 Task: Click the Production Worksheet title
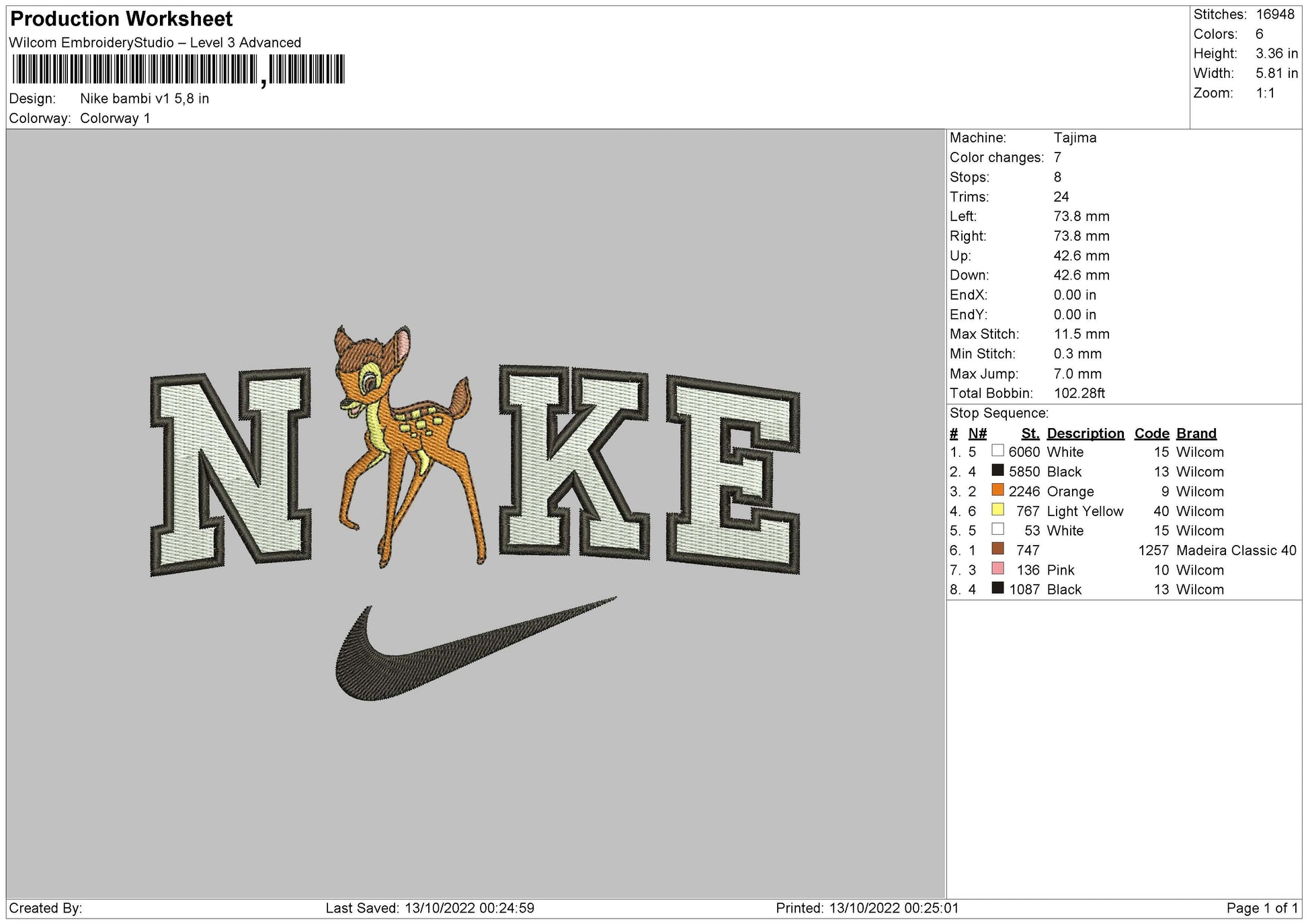pyautogui.click(x=122, y=19)
